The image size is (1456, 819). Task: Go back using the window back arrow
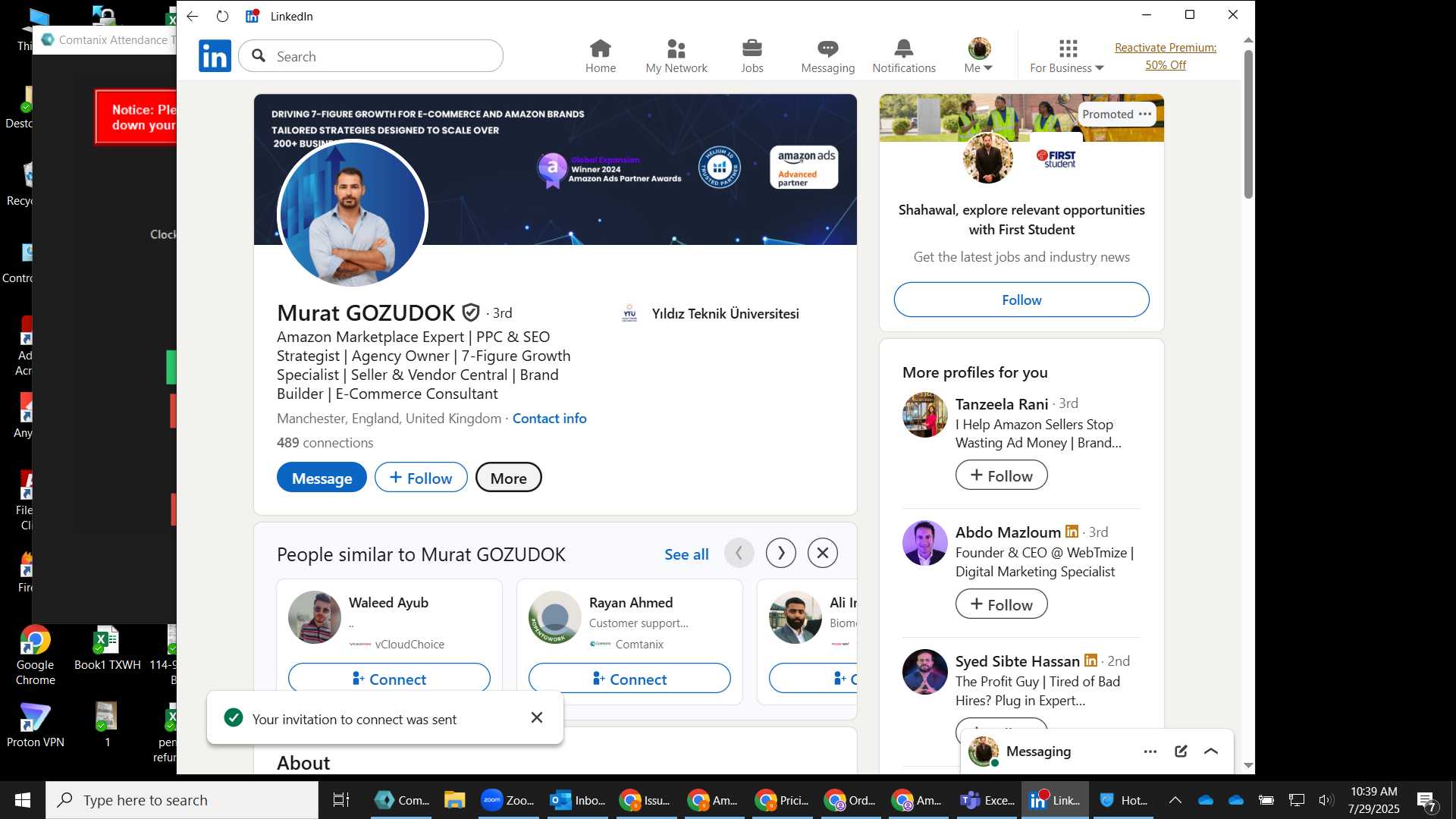tap(192, 16)
